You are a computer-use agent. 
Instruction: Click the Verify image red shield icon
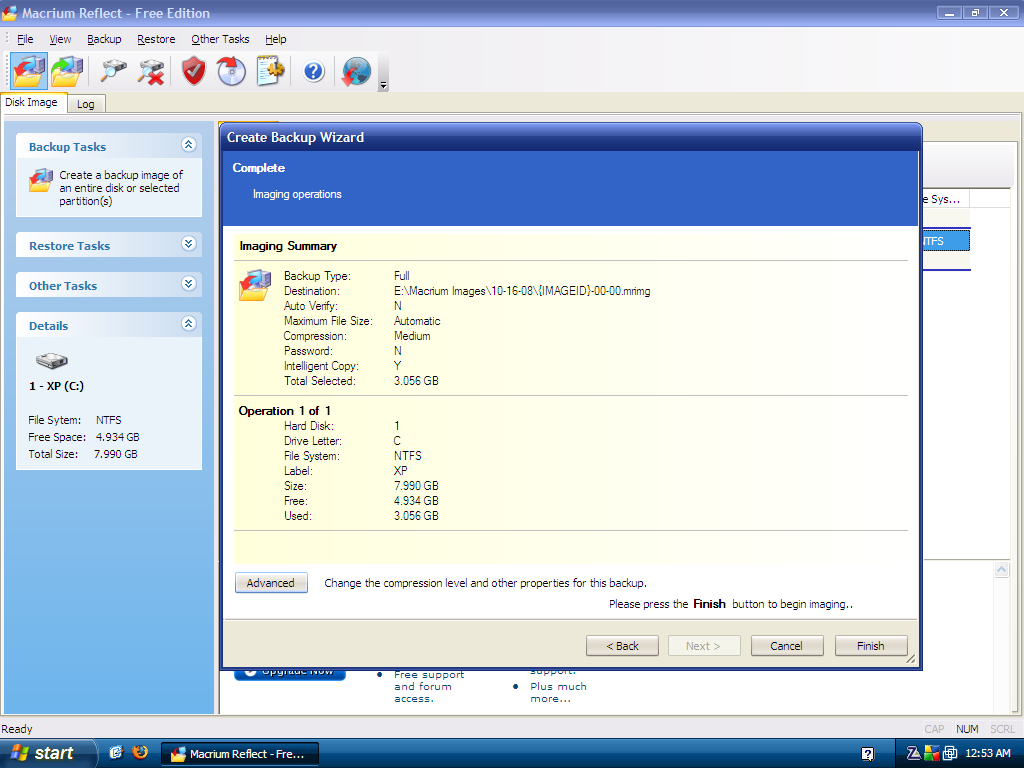coord(193,71)
